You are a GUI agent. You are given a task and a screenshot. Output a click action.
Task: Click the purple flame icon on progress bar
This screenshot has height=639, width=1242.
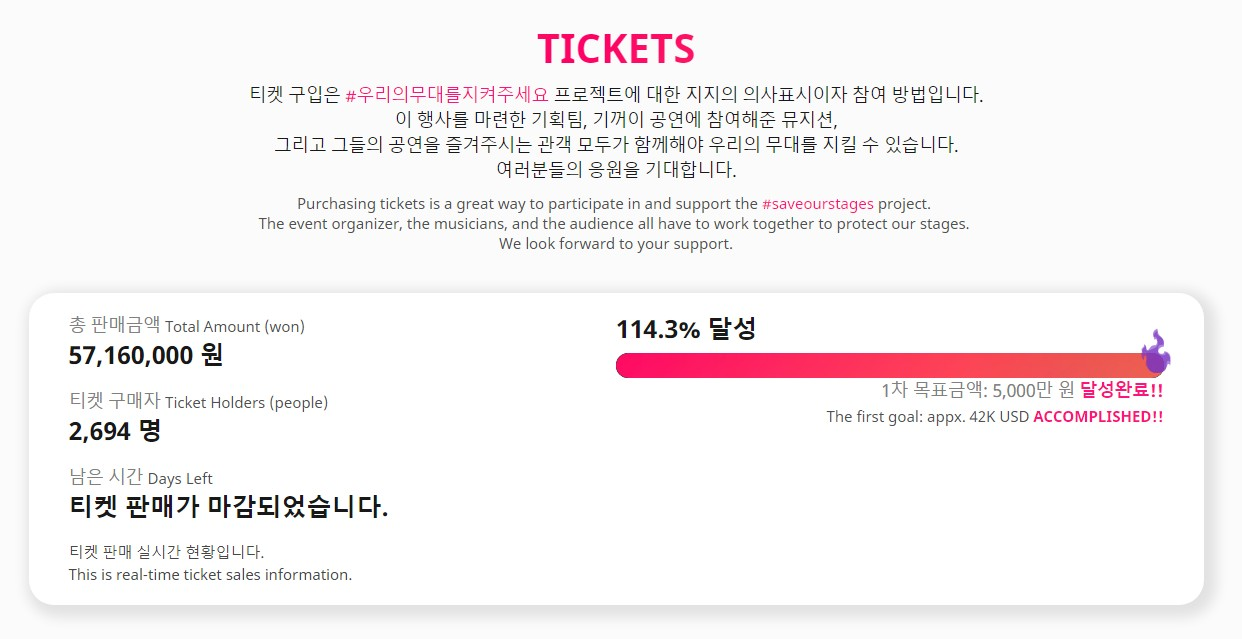click(x=1156, y=351)
